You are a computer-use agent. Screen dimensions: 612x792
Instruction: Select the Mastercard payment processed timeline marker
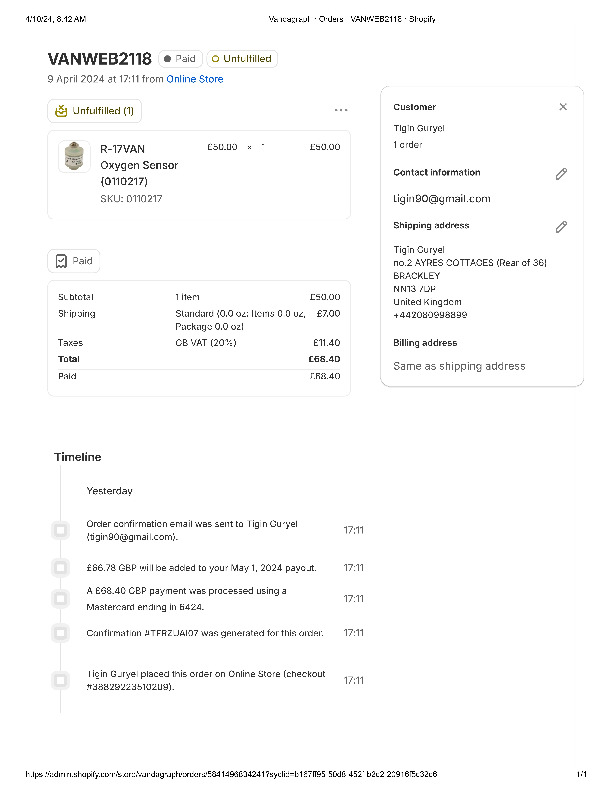[61, 598]
